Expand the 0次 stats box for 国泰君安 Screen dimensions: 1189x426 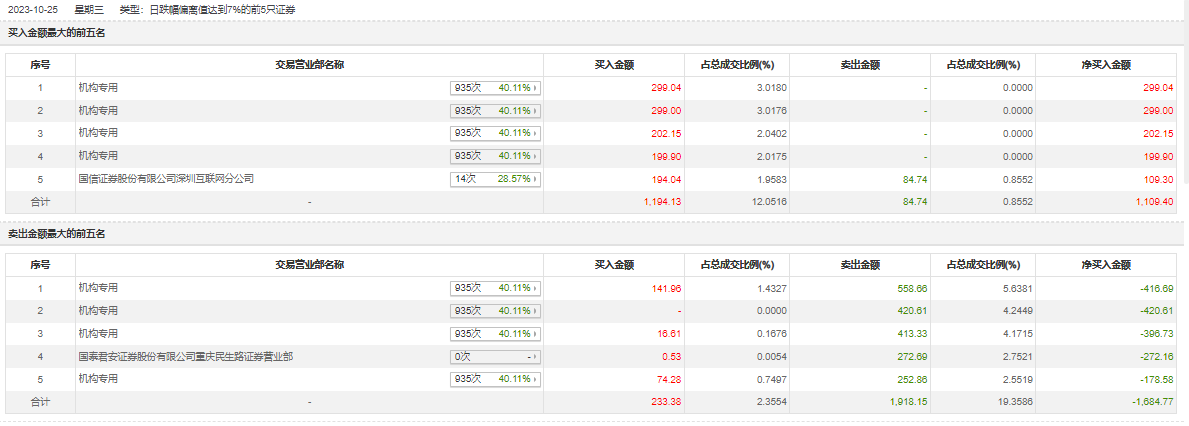coord(495,356)
